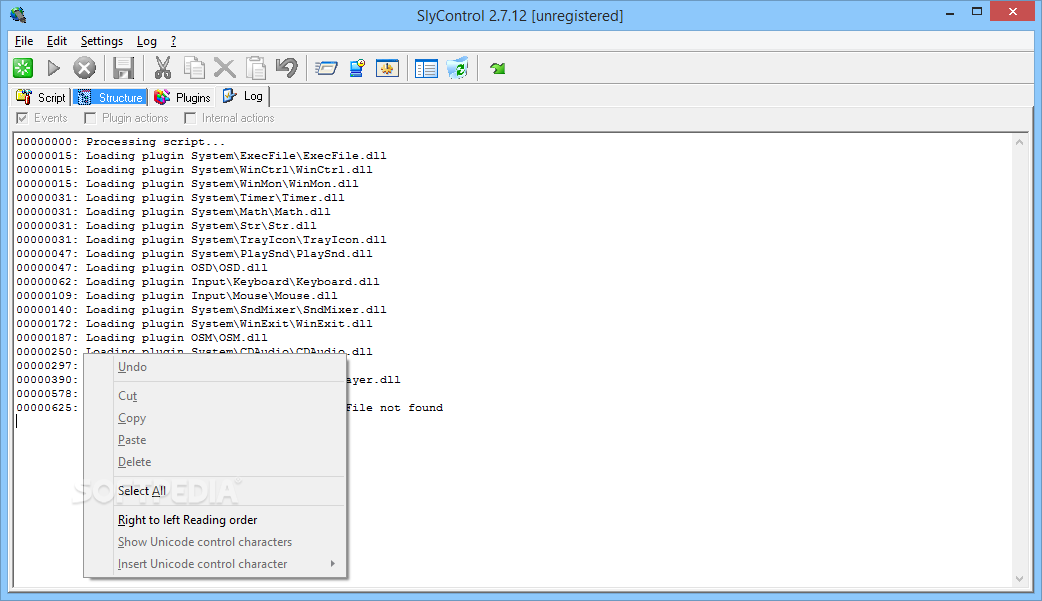Click the Undo arrow toolbar icon
1042x601 pixels.
(287, 68)
